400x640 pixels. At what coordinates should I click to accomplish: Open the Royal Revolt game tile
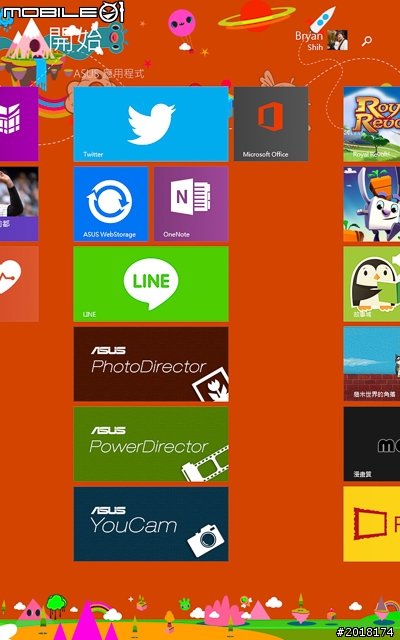click(x=372, y=124)
